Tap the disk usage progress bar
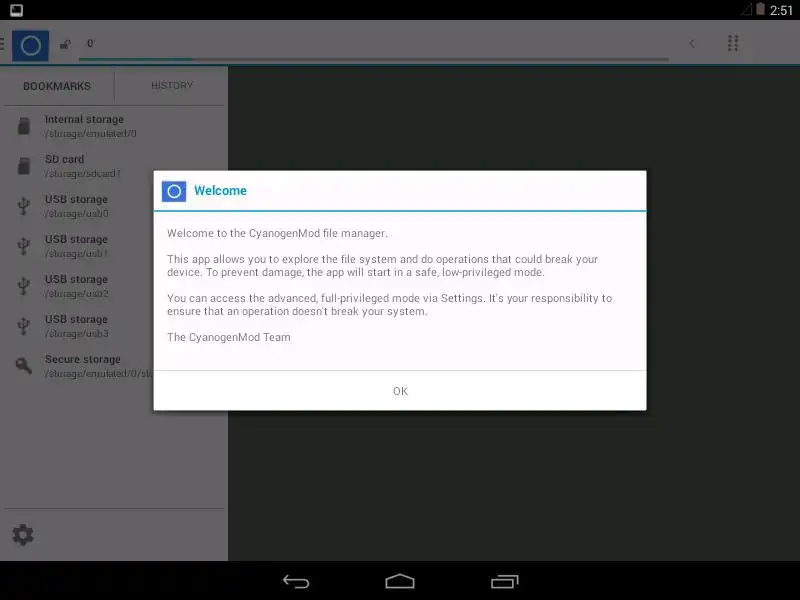 (373, 59)
